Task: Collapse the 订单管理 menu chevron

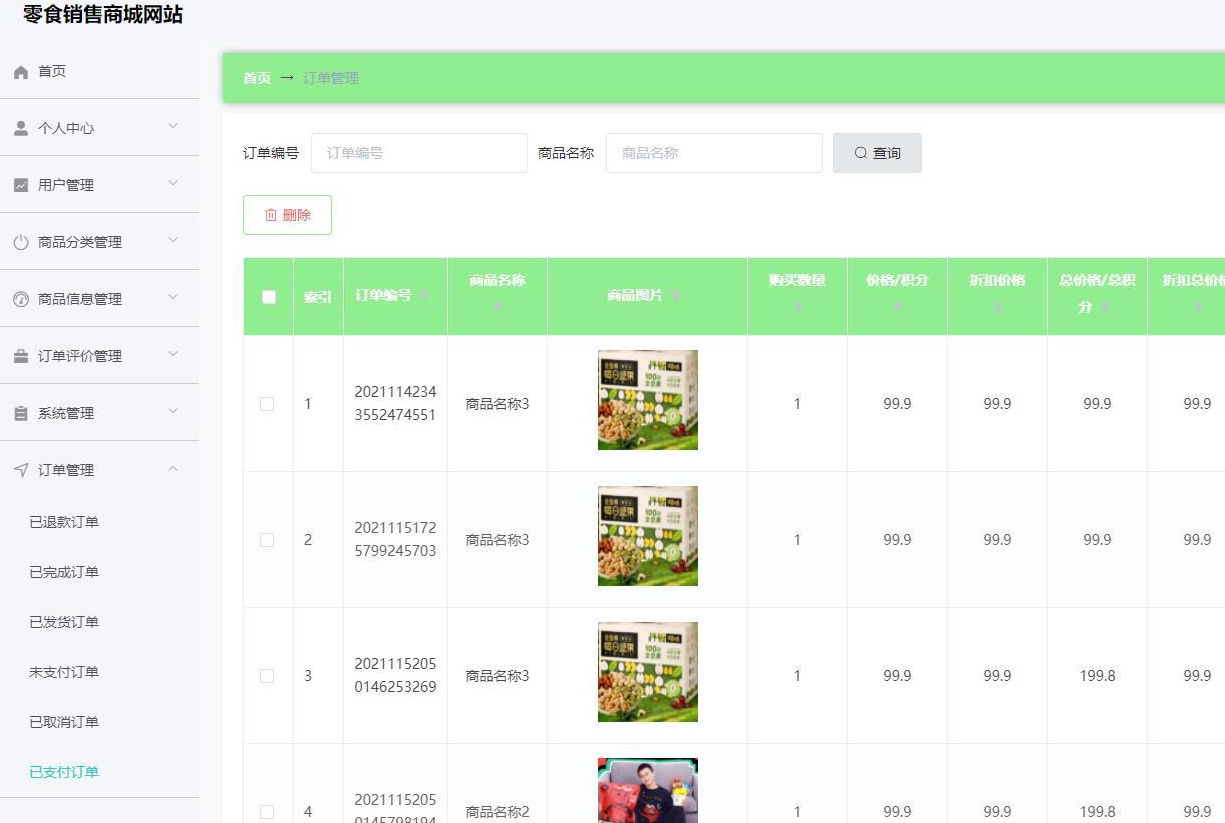Action: tap(173, 468)
